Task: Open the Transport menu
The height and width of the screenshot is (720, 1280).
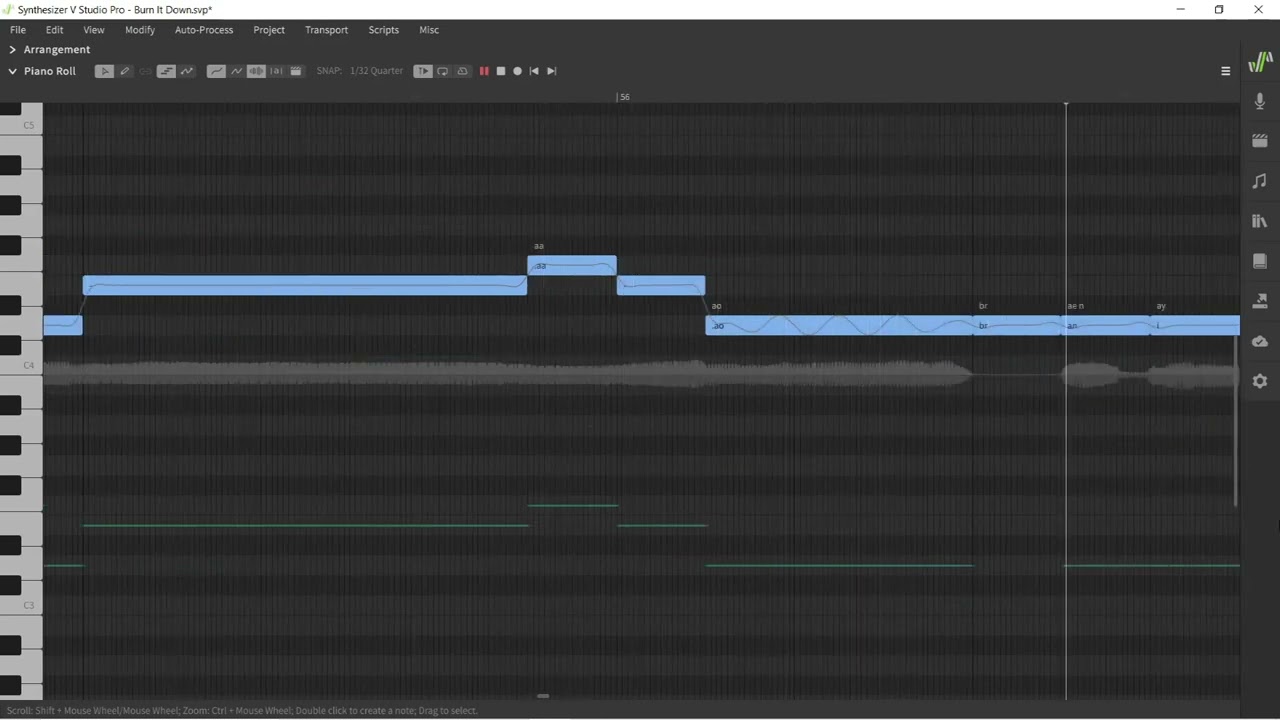Action: [327, 30]
